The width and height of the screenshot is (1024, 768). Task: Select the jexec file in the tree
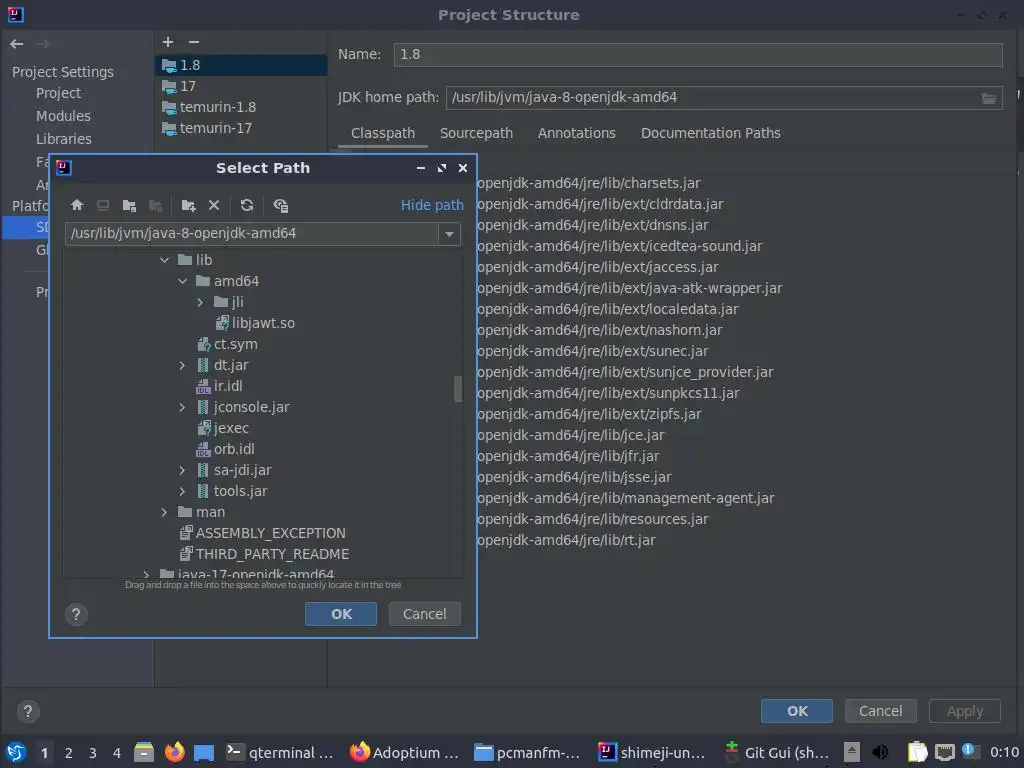click(x=231, y=428)
